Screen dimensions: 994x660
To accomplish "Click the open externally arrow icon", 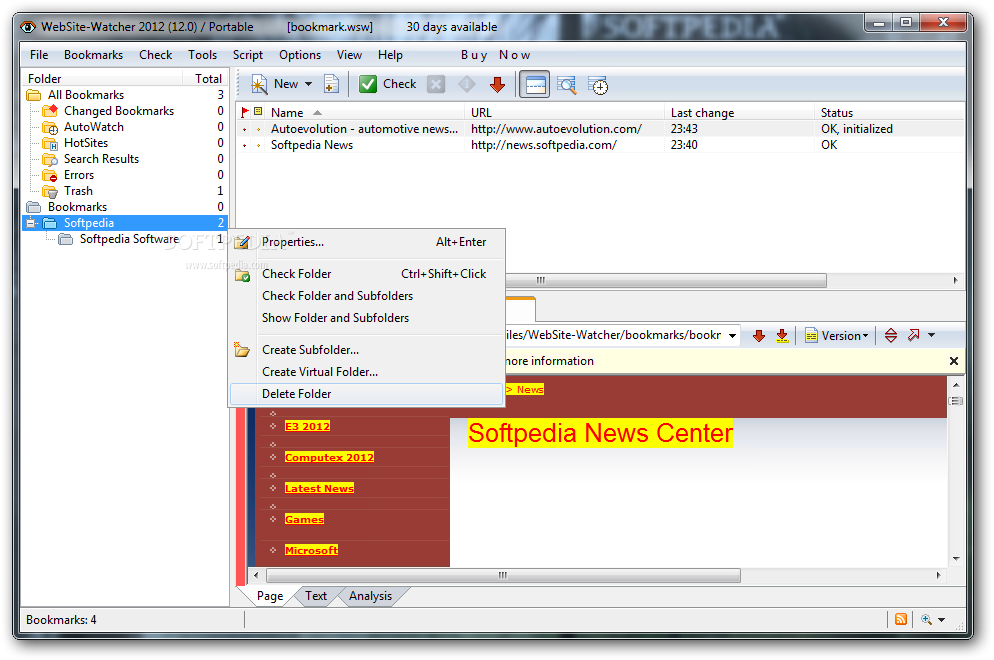I will (x=913, y=335).
